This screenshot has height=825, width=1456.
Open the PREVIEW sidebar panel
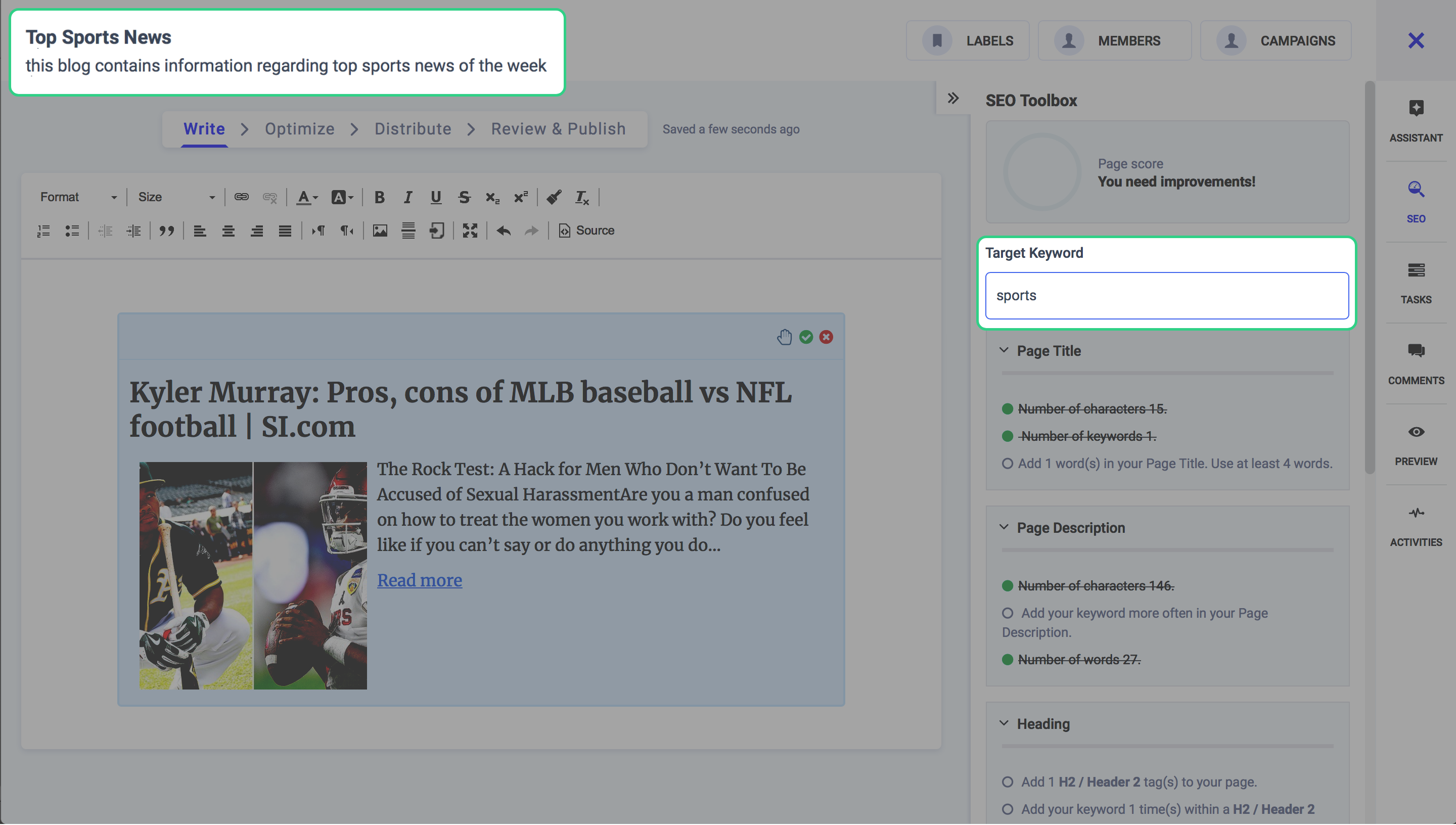(1416, 445)
